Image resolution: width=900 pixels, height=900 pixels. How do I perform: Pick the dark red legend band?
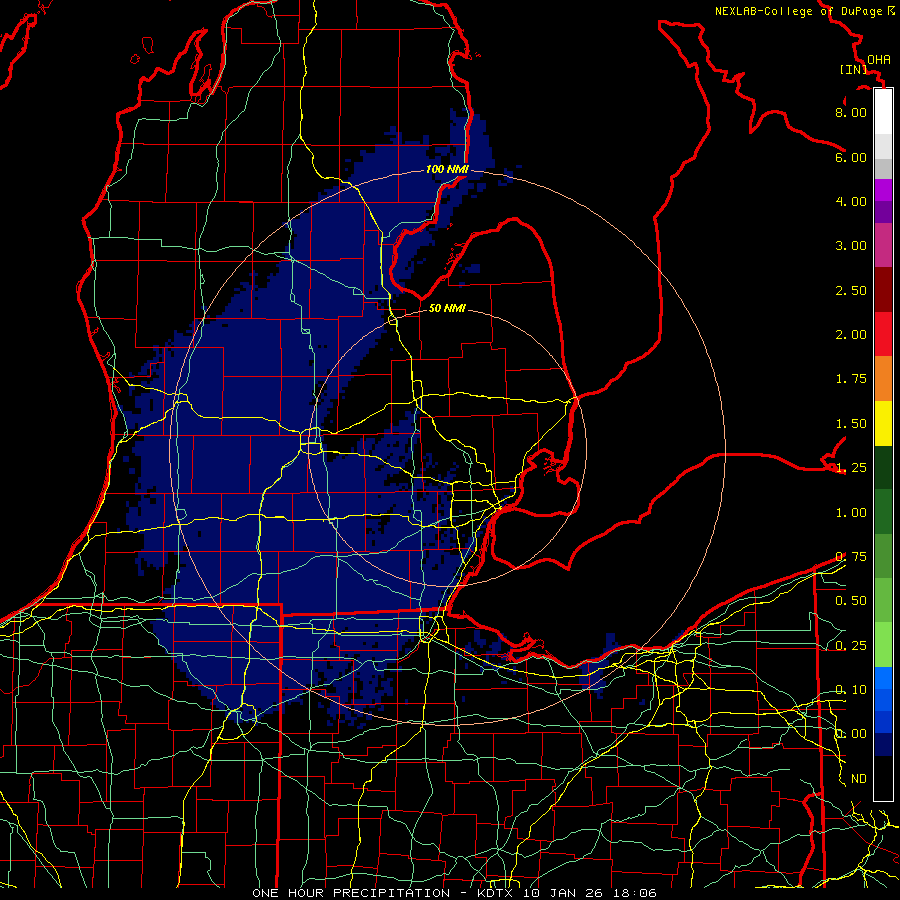coord(883,290)
